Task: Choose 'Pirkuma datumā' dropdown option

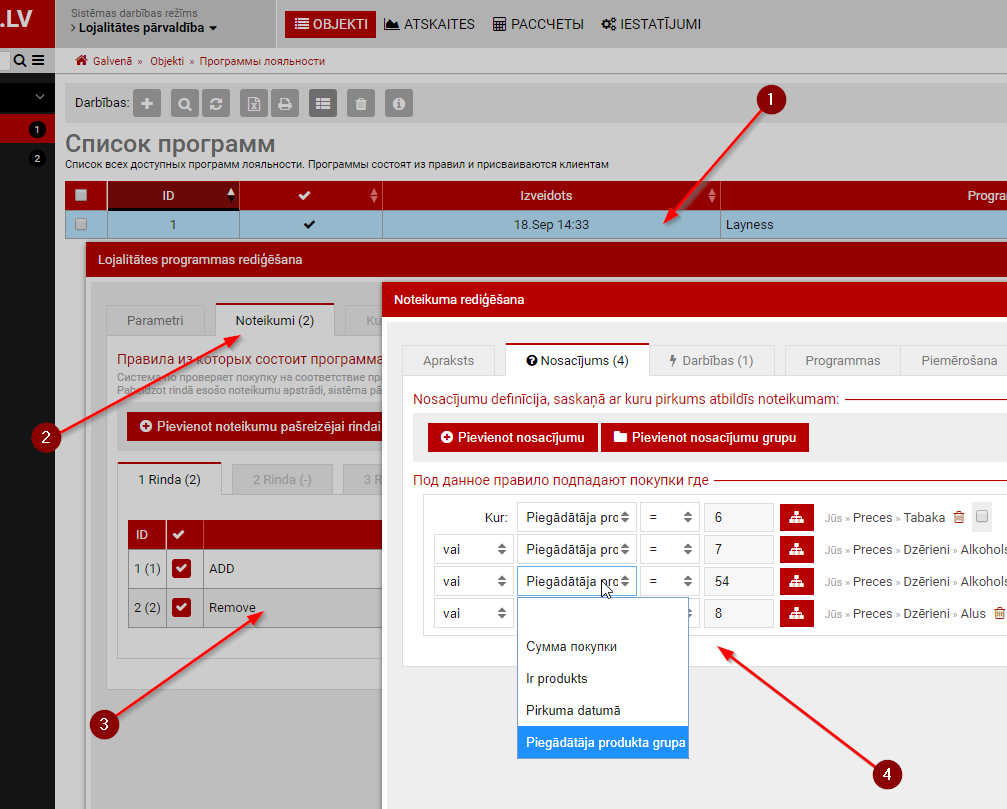Action: (x=573, y=710)
